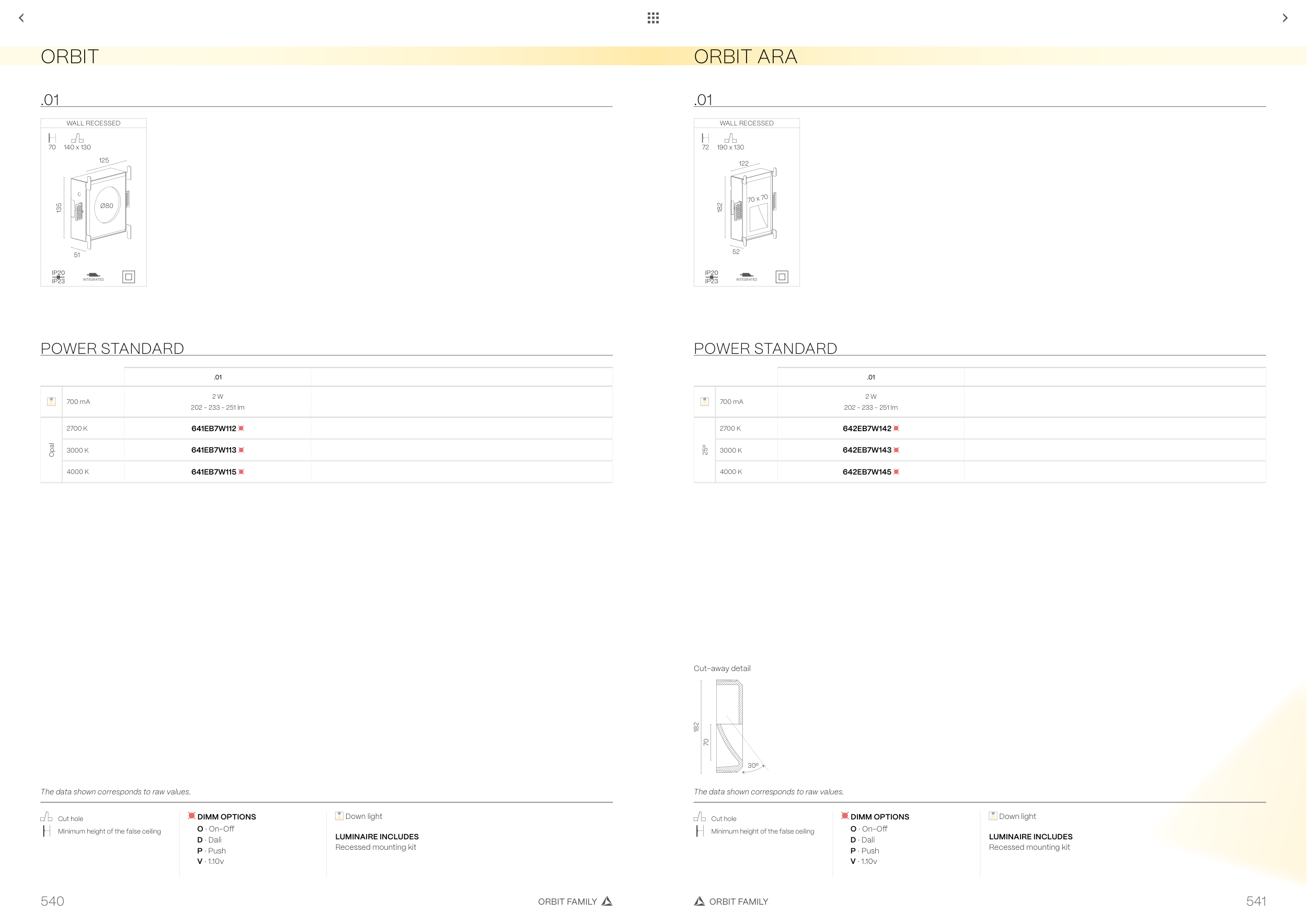
Task: Select product code 642EB7W142
Action: [866, 429]
